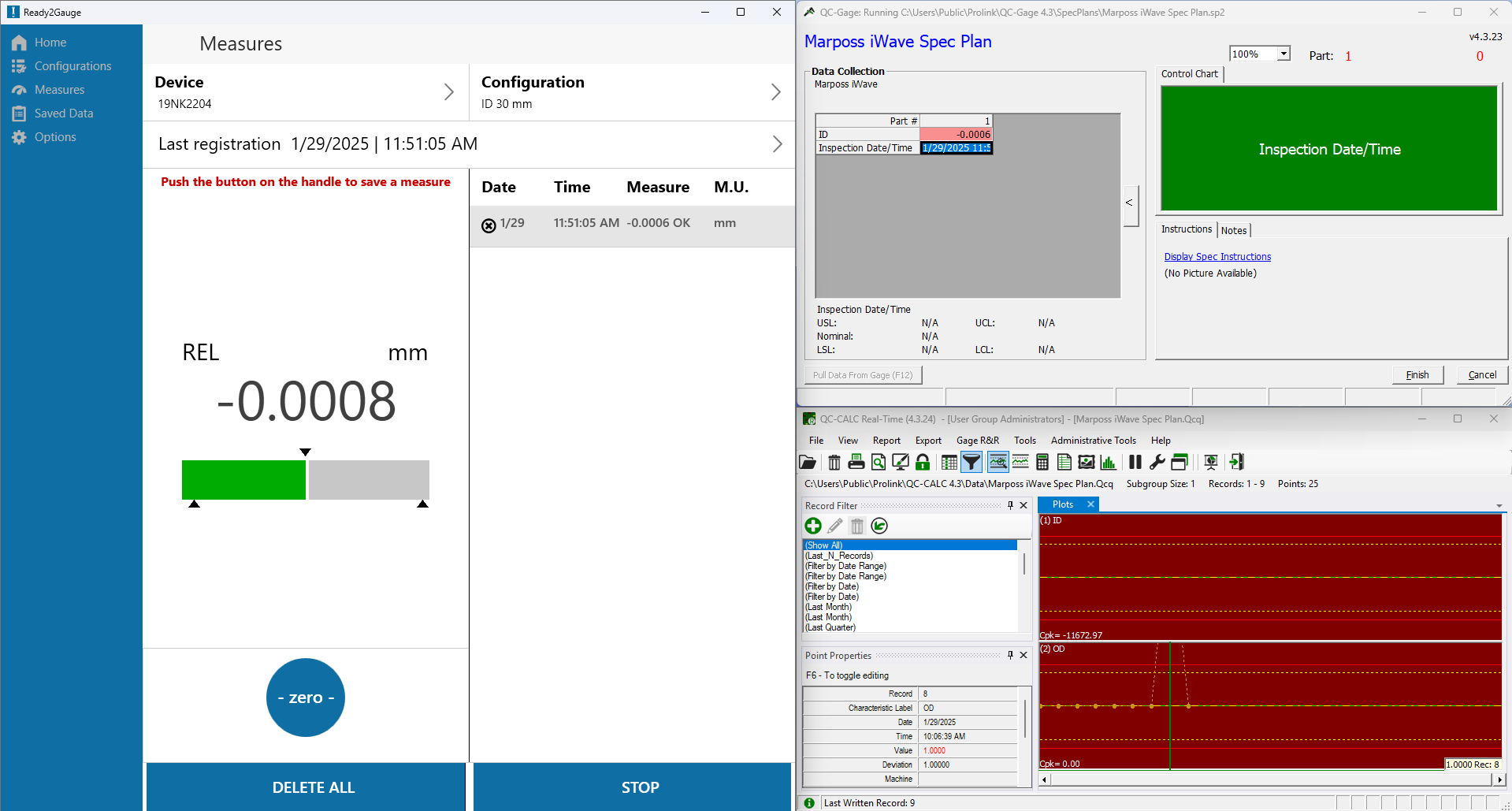1512x811 pixels.
Task: Open File menu in QC-CALC
Action: coord(816,441)
